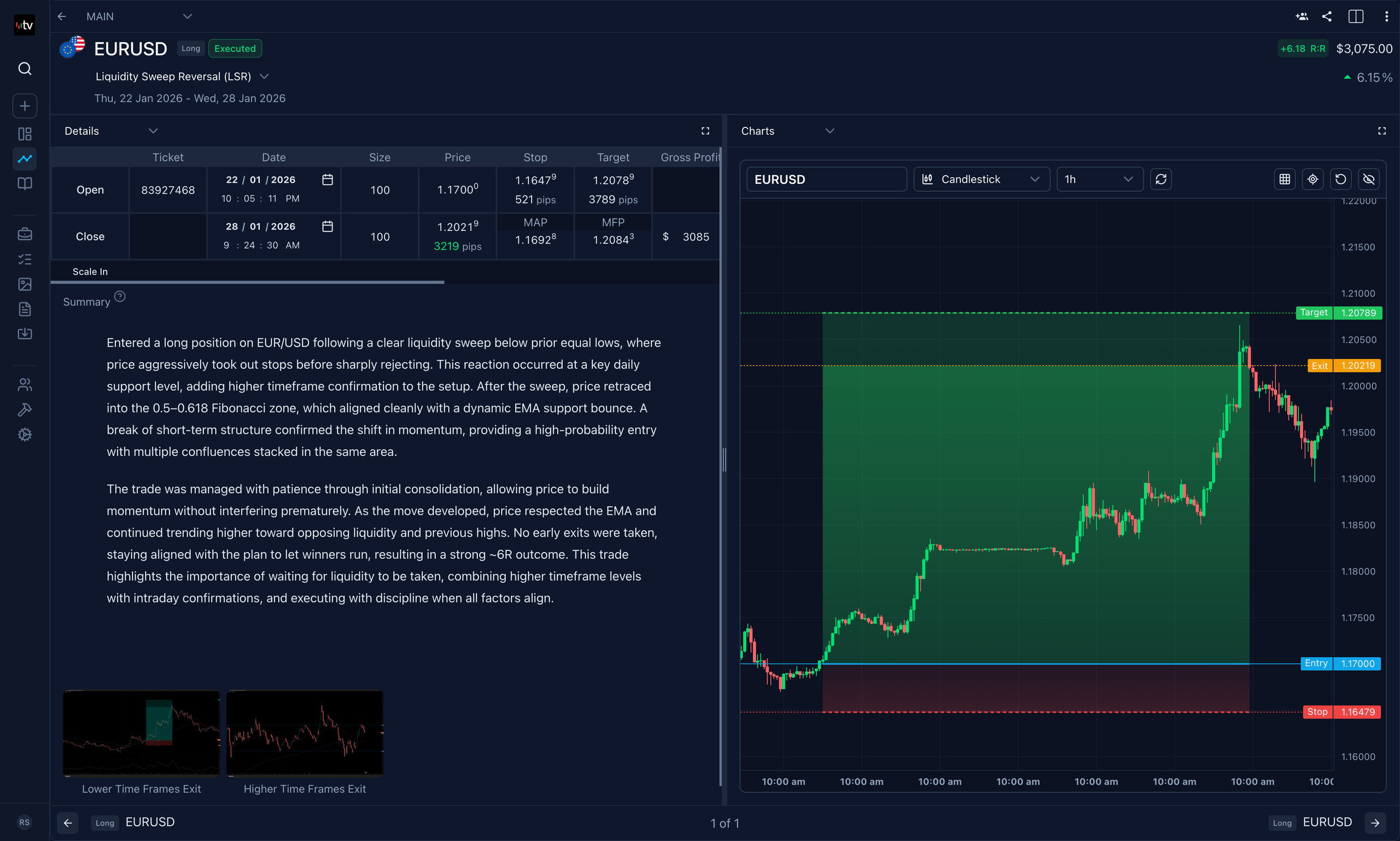Expand Details panel to fullscreen
The height and width of the screenshot is (841, 1400).
point(705,131)
